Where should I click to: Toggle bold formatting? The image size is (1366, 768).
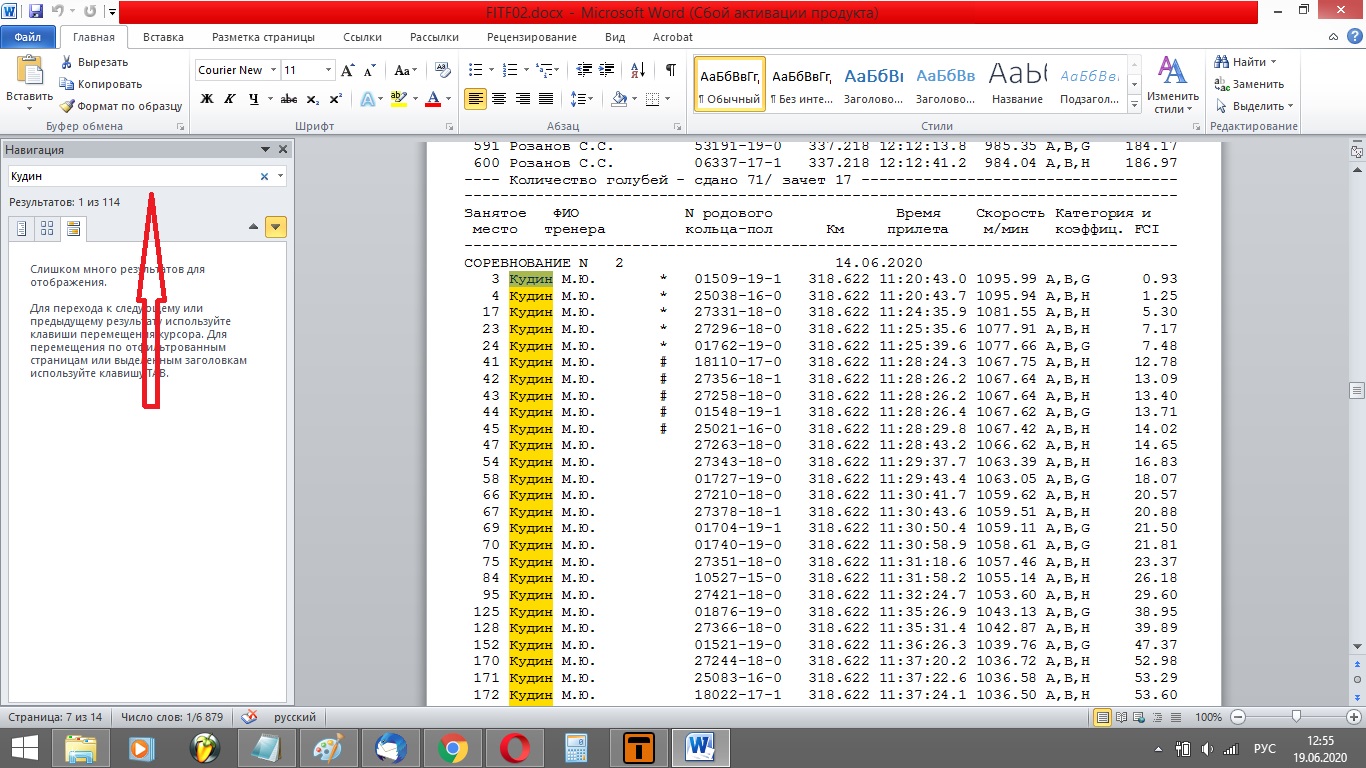tap(207, 99)
